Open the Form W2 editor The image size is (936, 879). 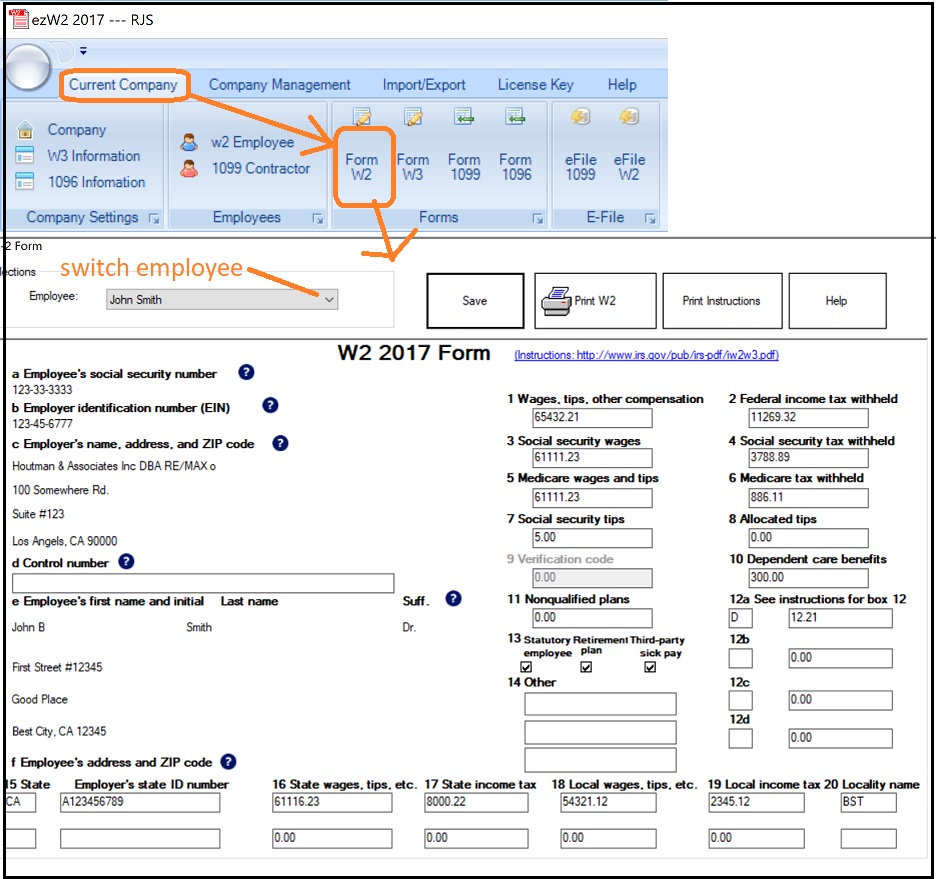pos(364,160)
